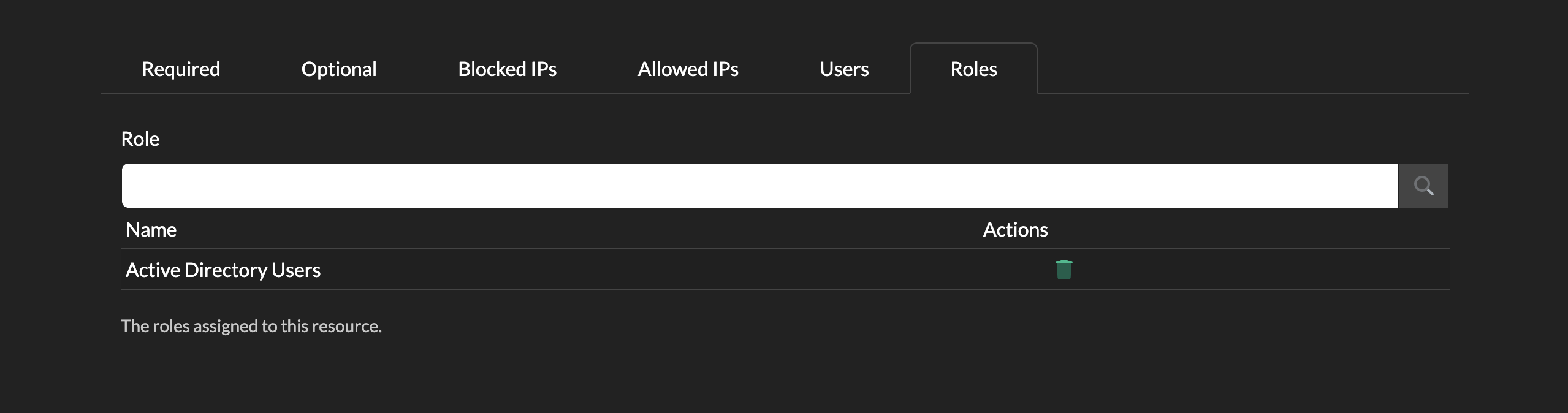Click the text "Active Directory Users"
This screenshot has height=413, width=1568.
[223, 270]
